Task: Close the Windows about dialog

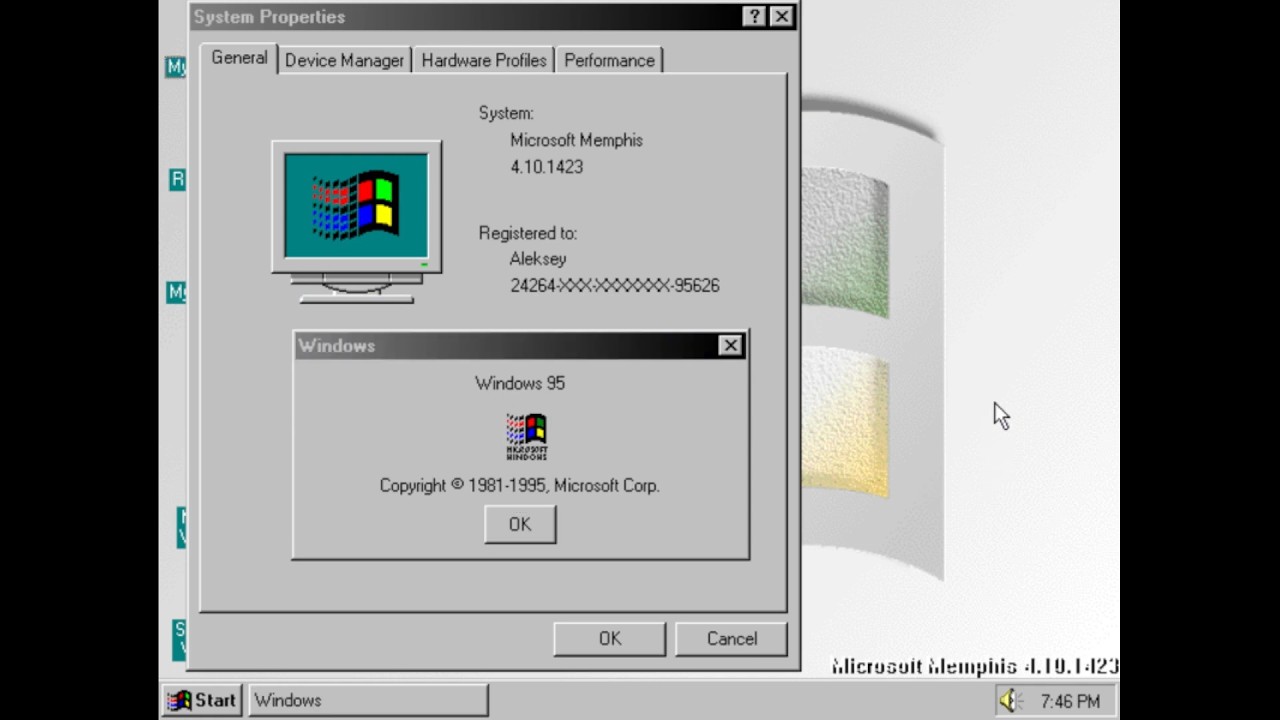Action: [731, 345]
